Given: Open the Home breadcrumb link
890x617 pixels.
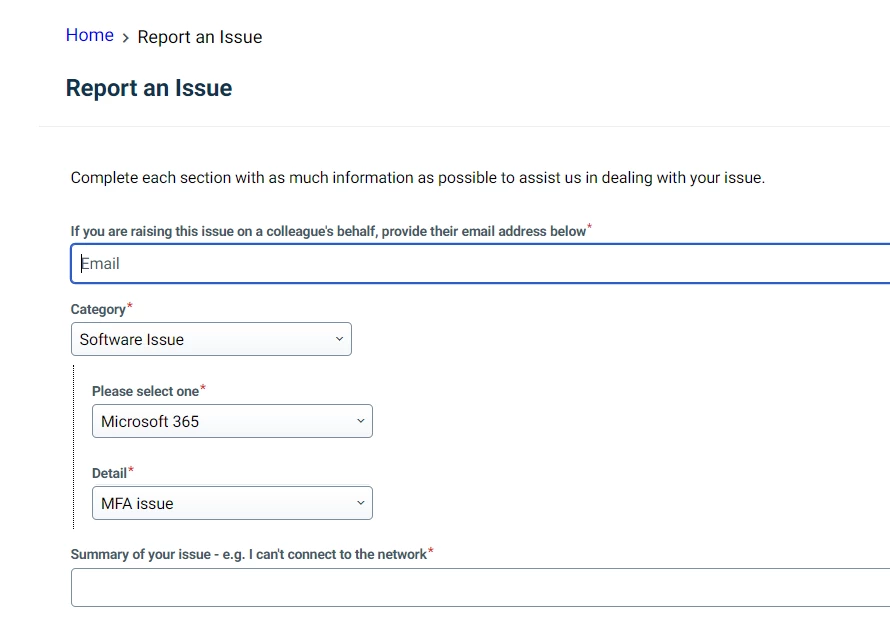Looking at the screenshot, I should tap(90, 35).
